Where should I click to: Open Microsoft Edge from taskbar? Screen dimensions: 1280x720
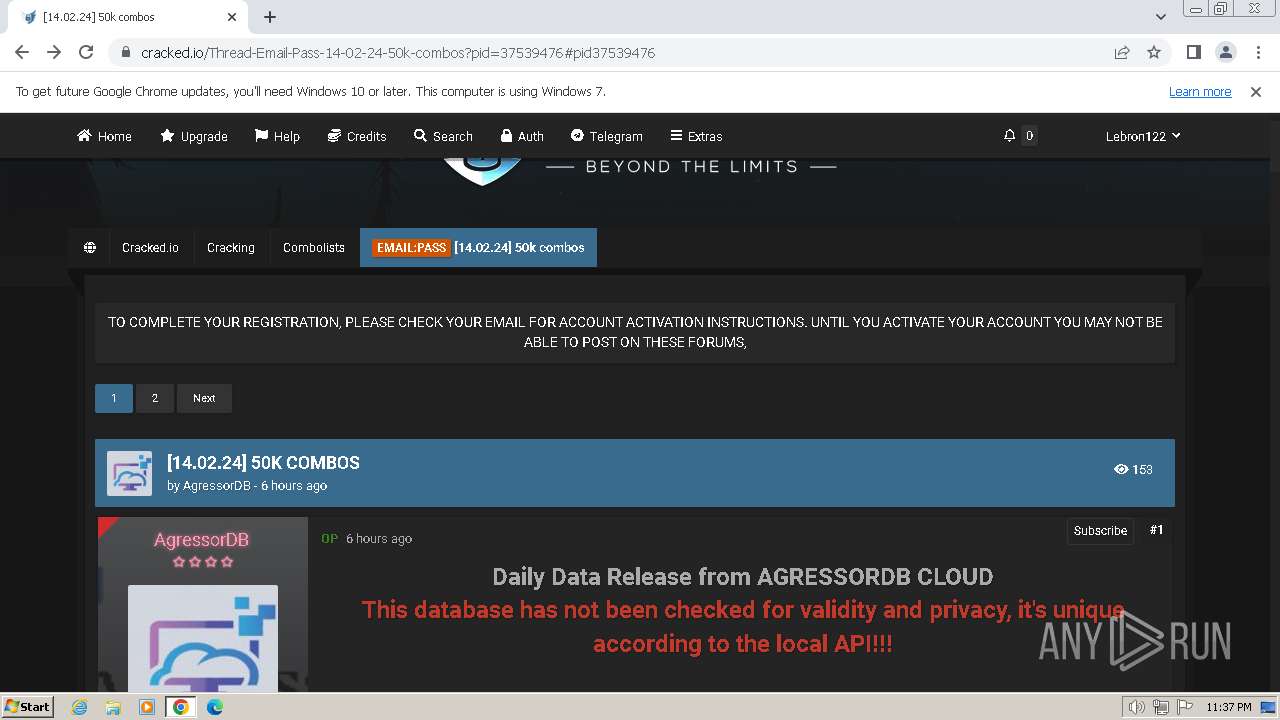click(215, 707)
